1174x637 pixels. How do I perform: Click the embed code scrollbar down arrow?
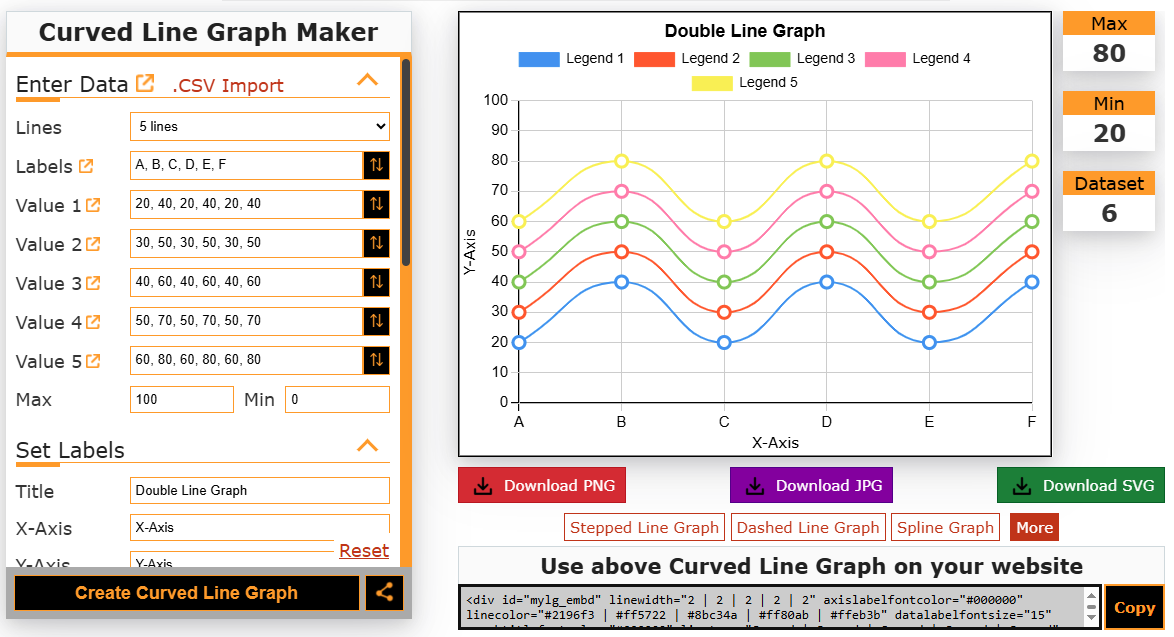pos(1091,618)
